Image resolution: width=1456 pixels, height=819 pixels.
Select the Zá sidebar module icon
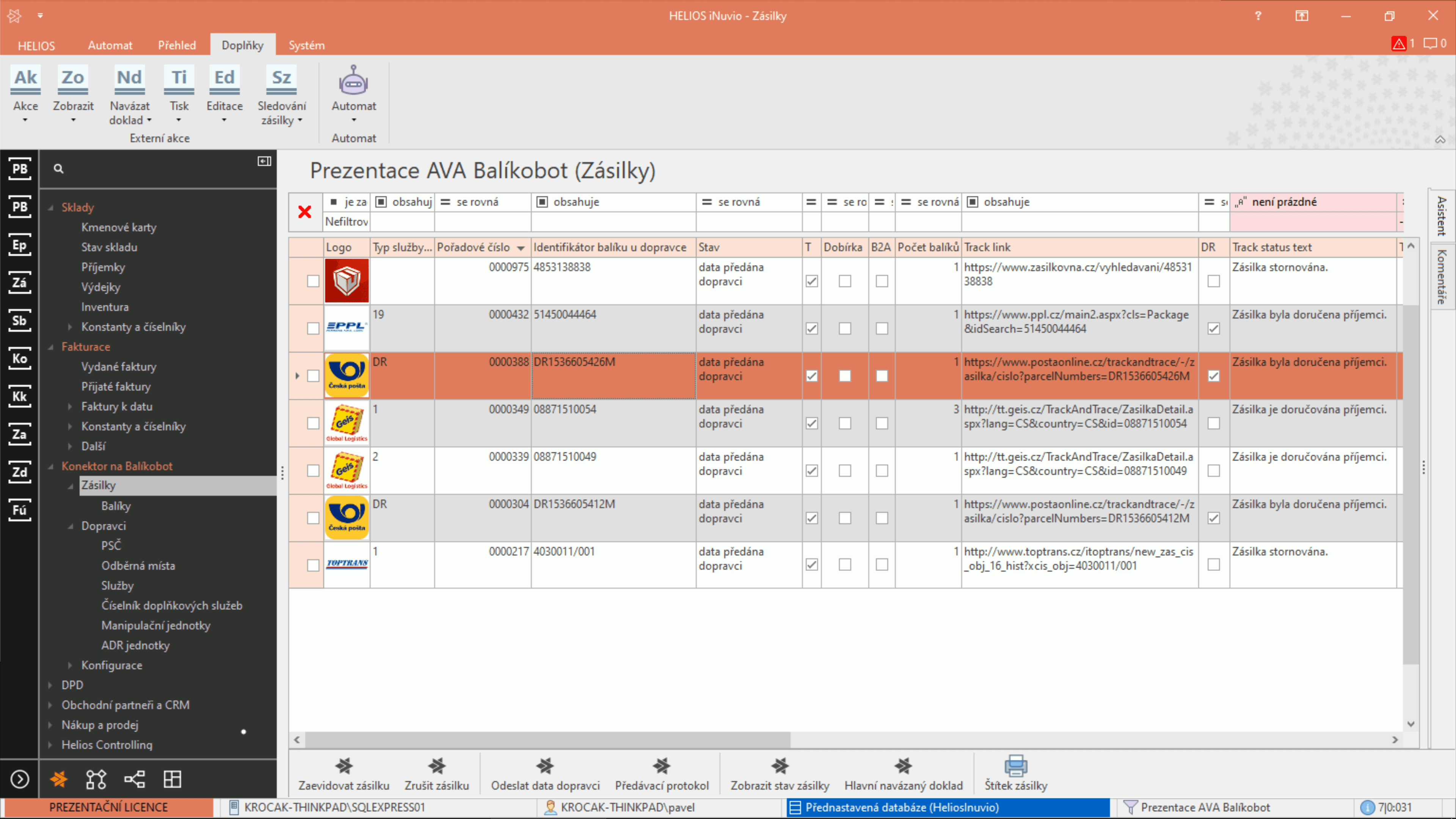pyautogui.click(x=20, y=282)
